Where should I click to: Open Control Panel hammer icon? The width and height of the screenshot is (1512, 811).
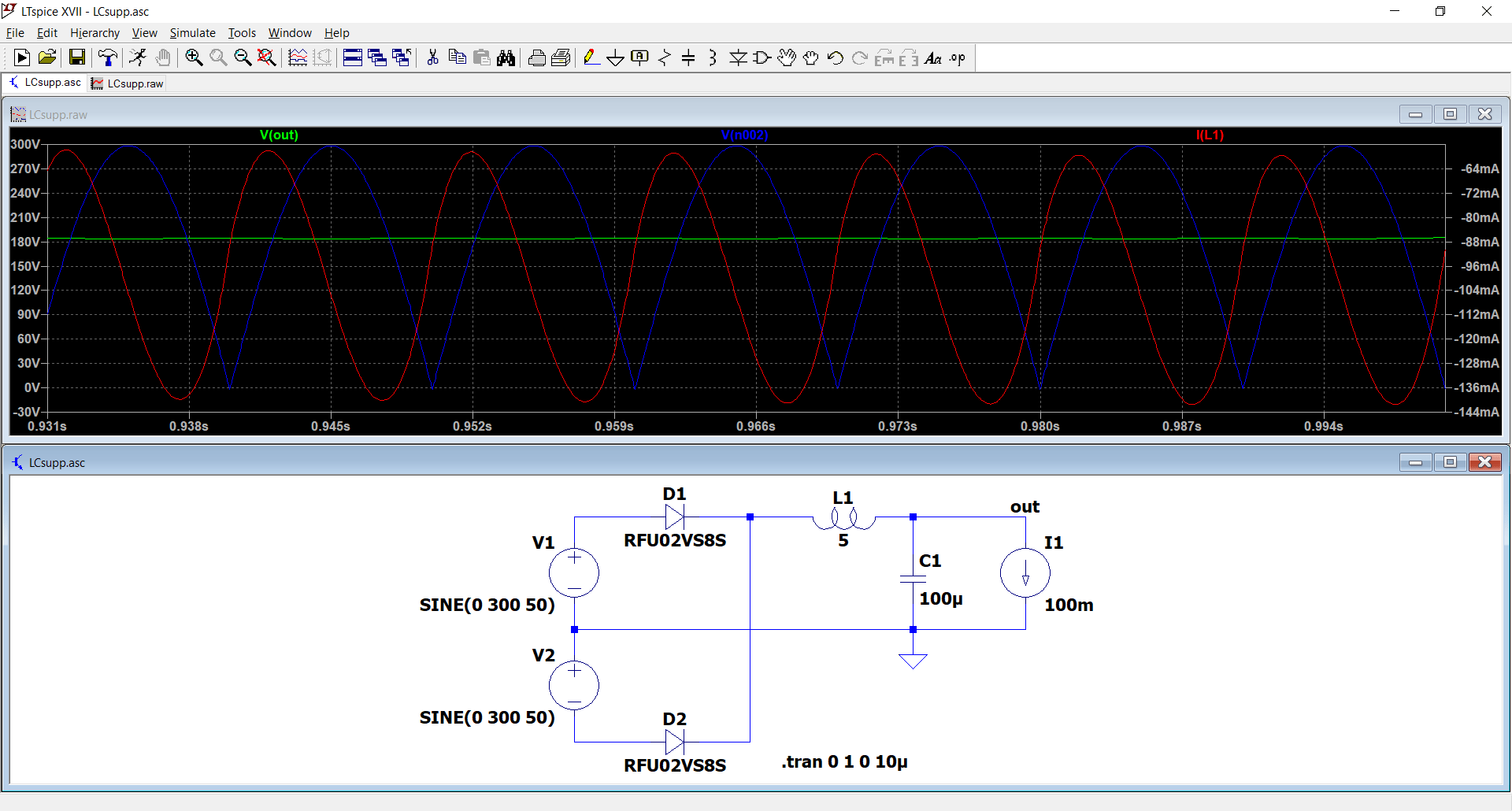[x=107, y=57]
